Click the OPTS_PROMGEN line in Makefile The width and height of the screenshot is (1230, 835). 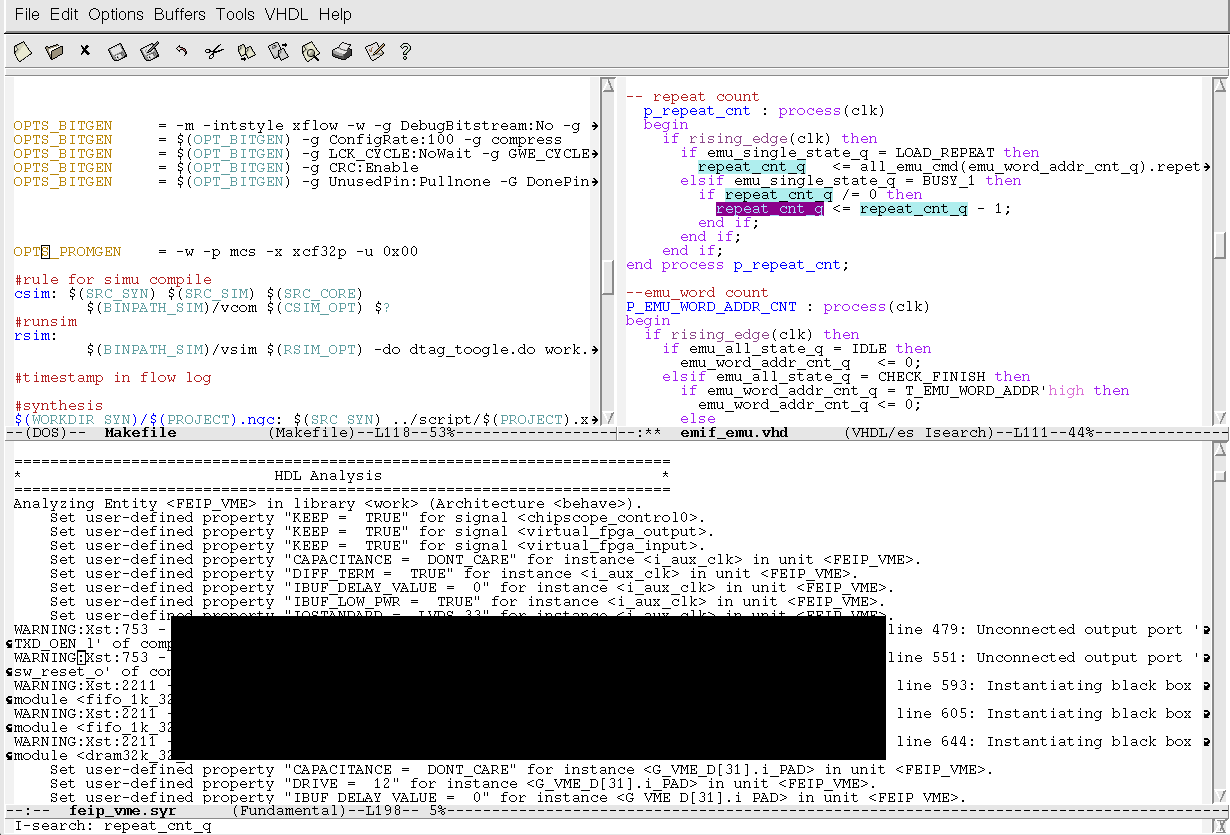(215, 251)
